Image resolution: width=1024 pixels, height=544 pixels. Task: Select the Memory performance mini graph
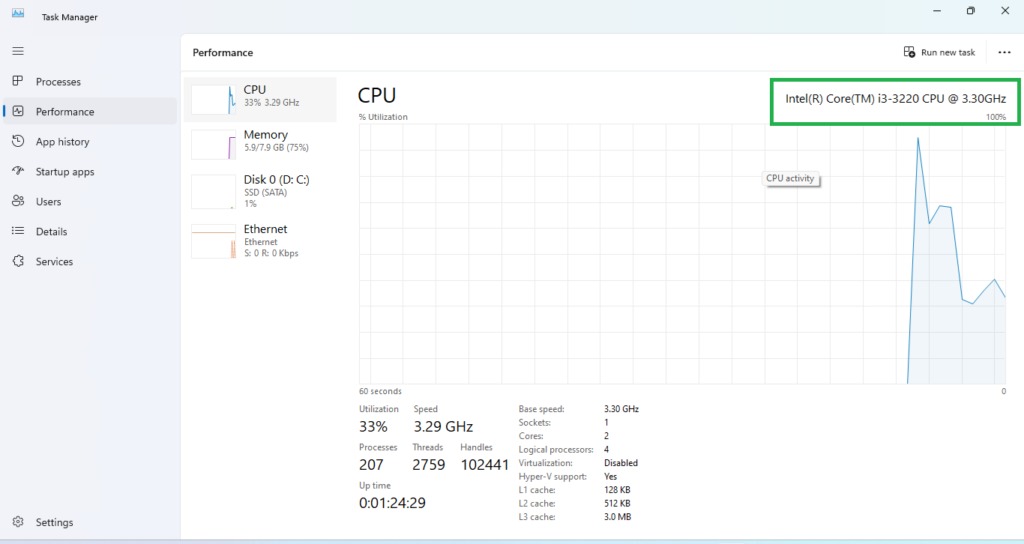pos(214,144)
